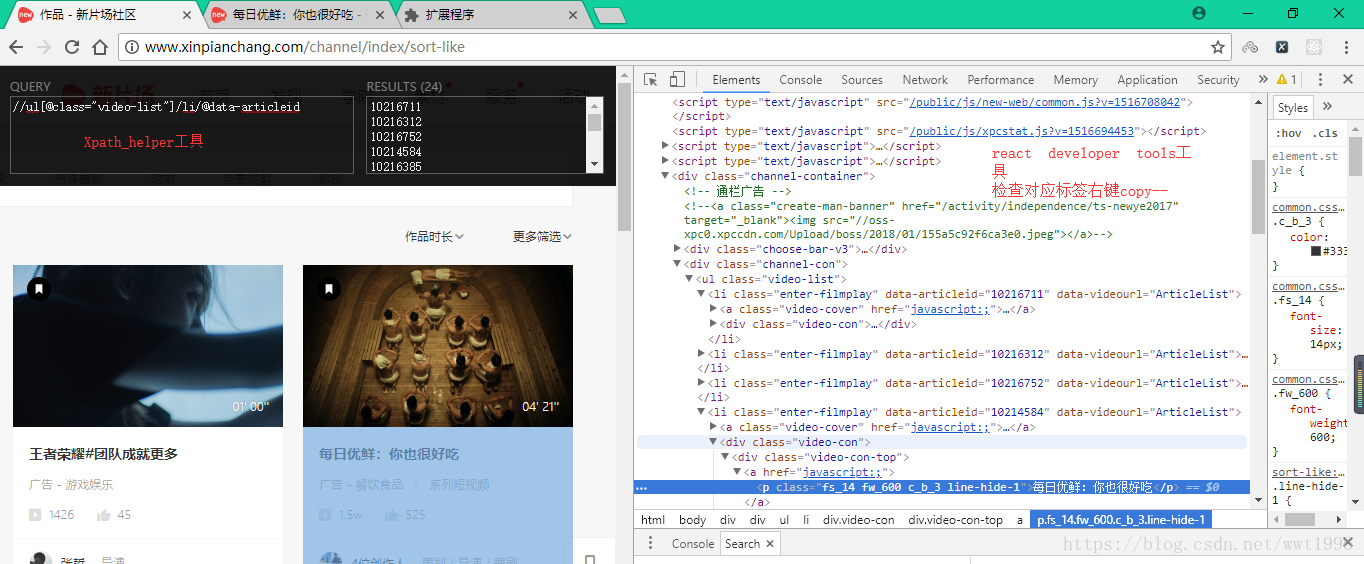The width and height of the screenshot is (1364, 564).
Task: Open the 更多筛选 dropdown filter
Action: [542, 237]
